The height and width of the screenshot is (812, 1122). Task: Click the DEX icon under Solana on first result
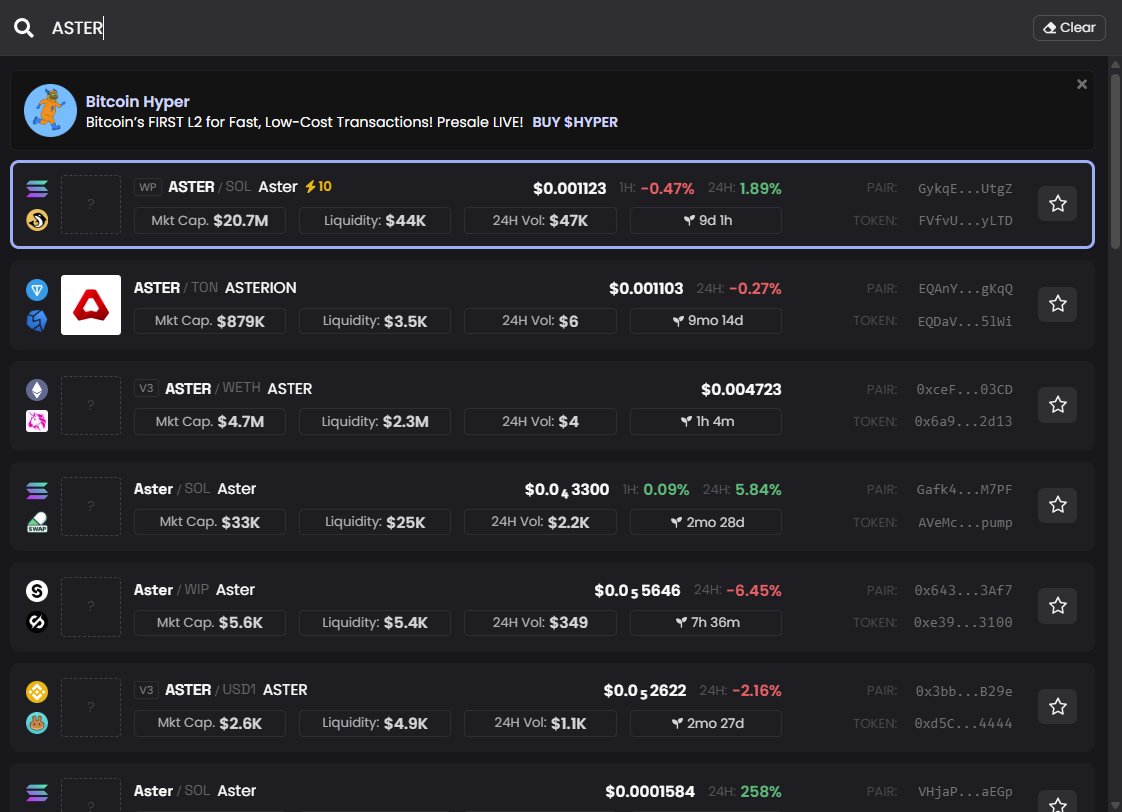pos(37,220)
